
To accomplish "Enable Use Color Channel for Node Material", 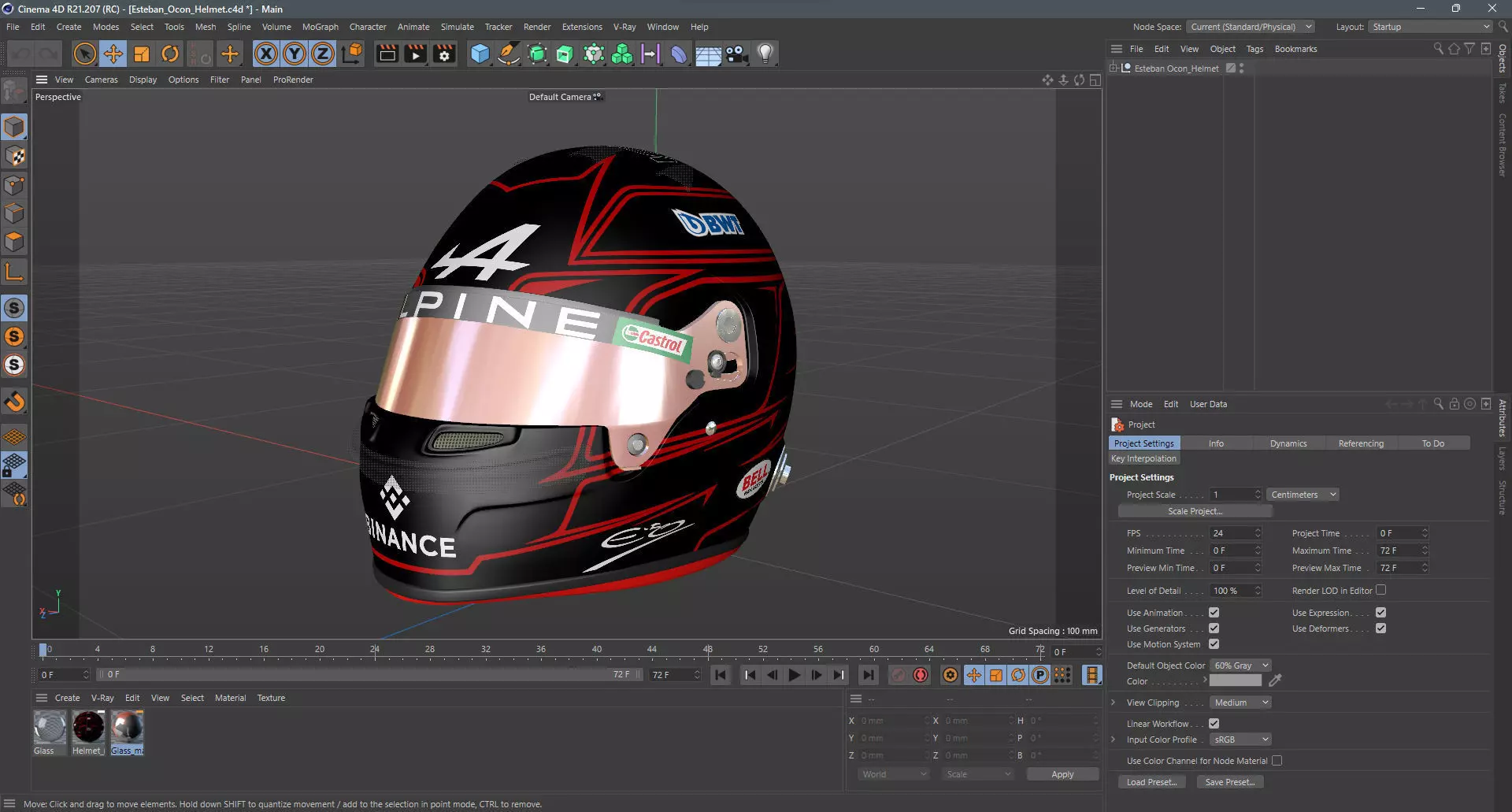I will pyautogui.click(x=1277, y=761).
